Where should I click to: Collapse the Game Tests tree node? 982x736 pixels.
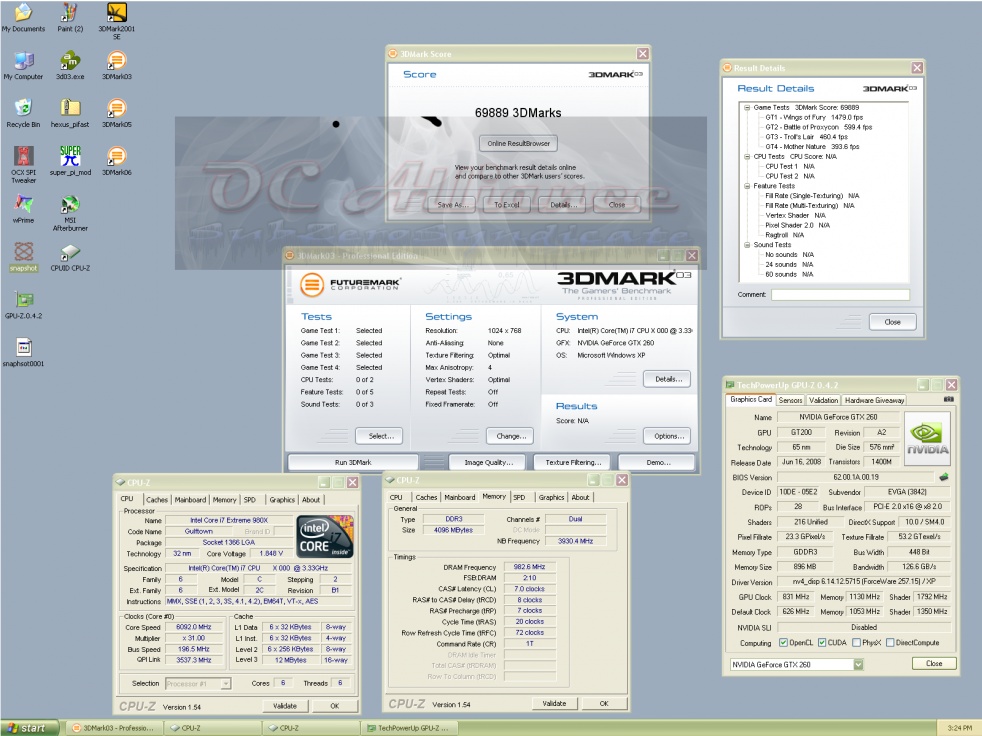(x=746, y=107)
